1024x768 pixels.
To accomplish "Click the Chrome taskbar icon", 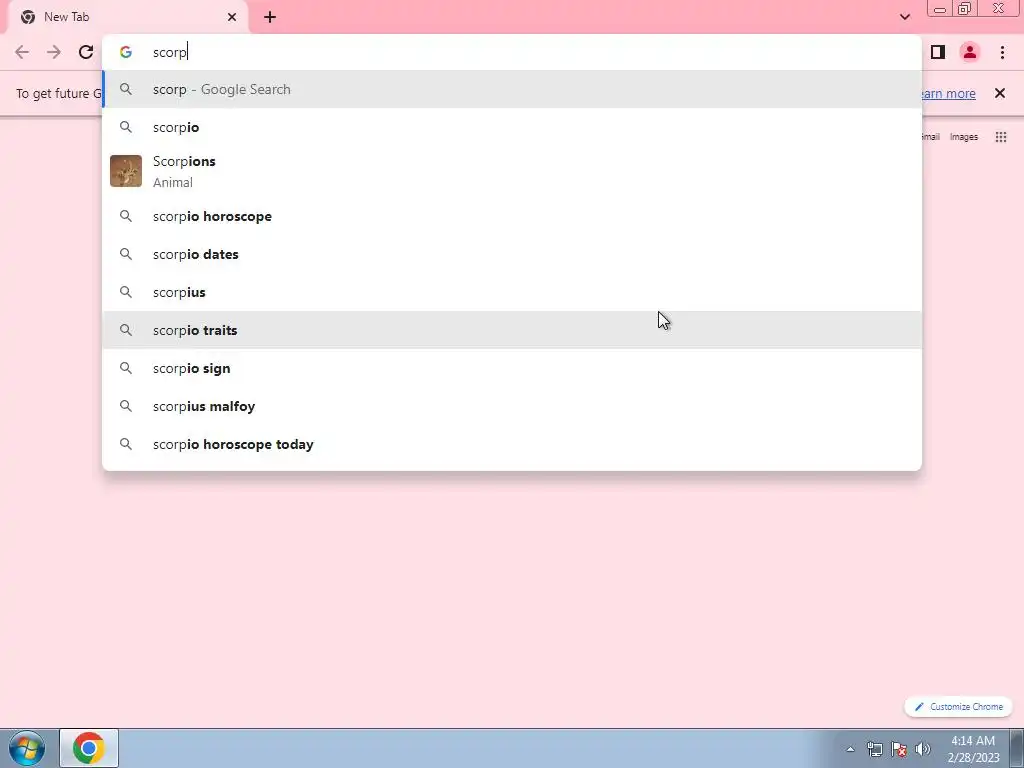I will (x=89, y=748).
